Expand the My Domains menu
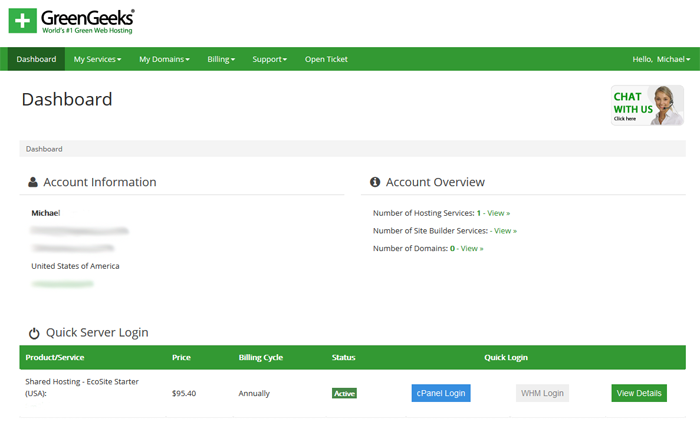This screenshot has width=700, height=422. (x=164, y=59)
